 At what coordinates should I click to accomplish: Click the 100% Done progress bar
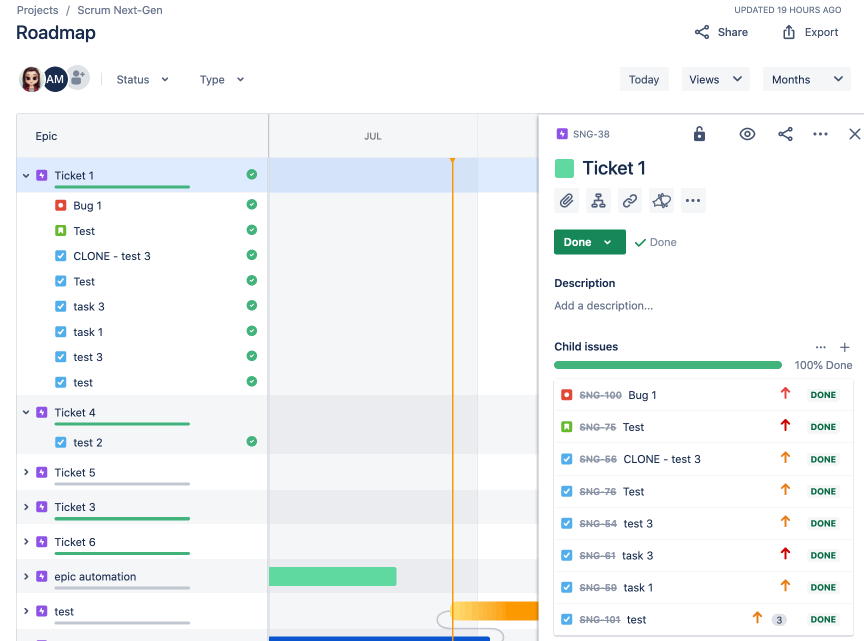668,365
